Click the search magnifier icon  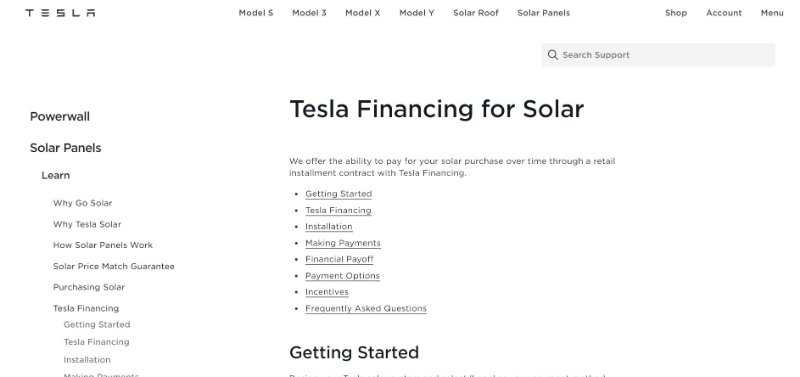(x=553, y=55)
